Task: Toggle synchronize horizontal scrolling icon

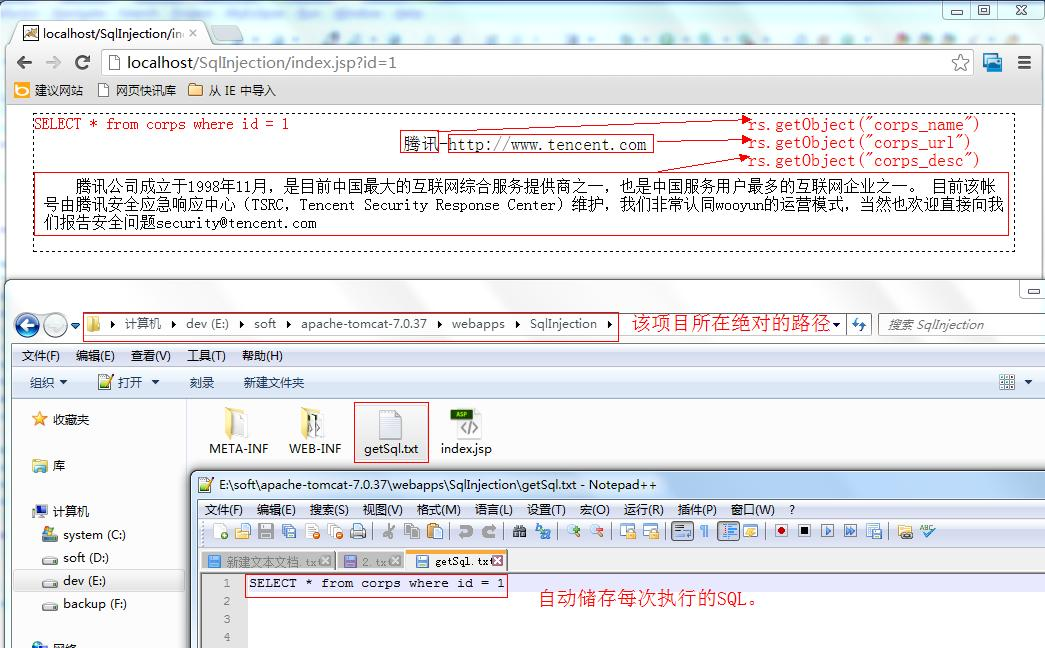Action: (x=651, y=531)
